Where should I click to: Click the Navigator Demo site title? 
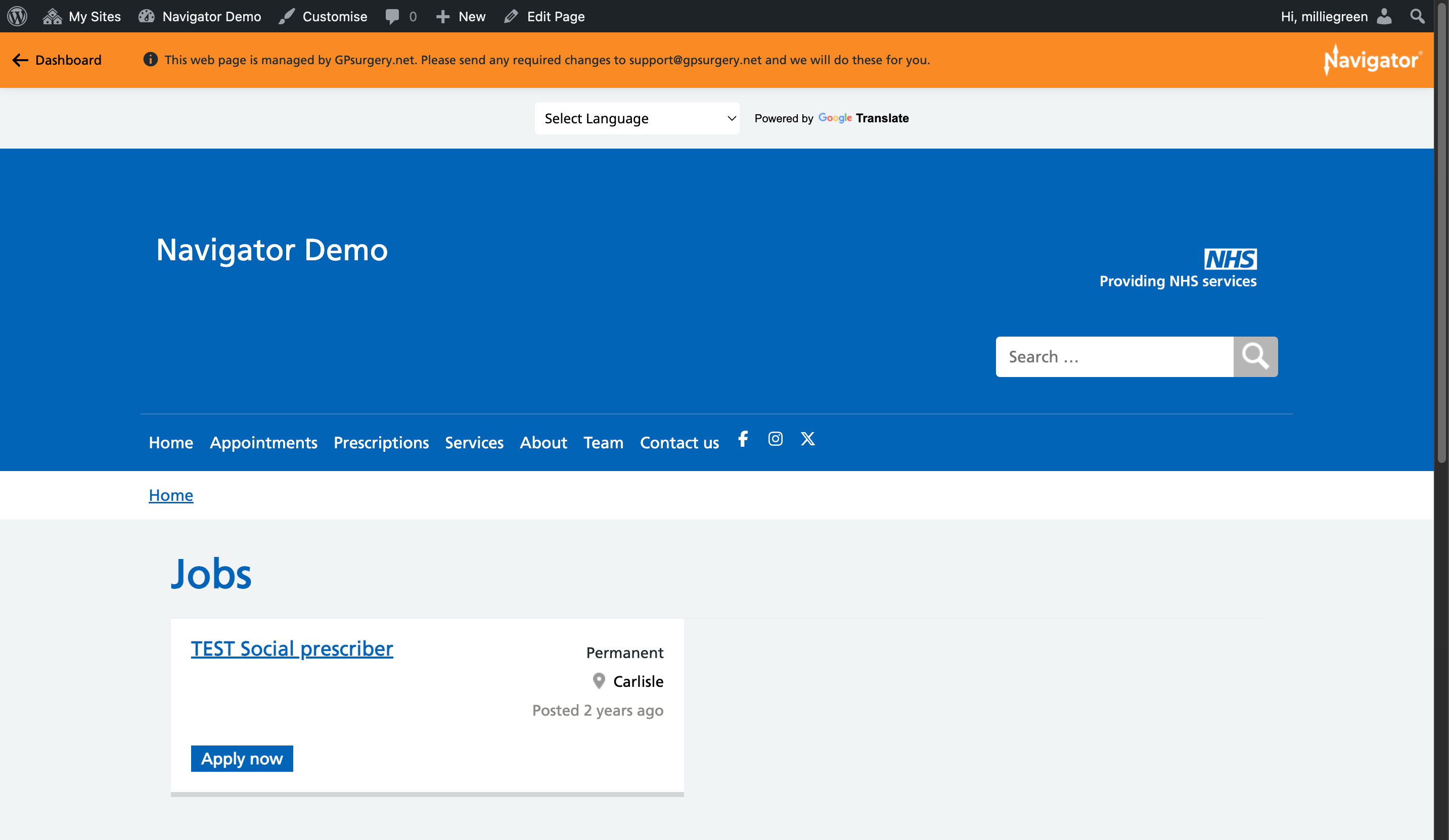click(x=272, y=250)
